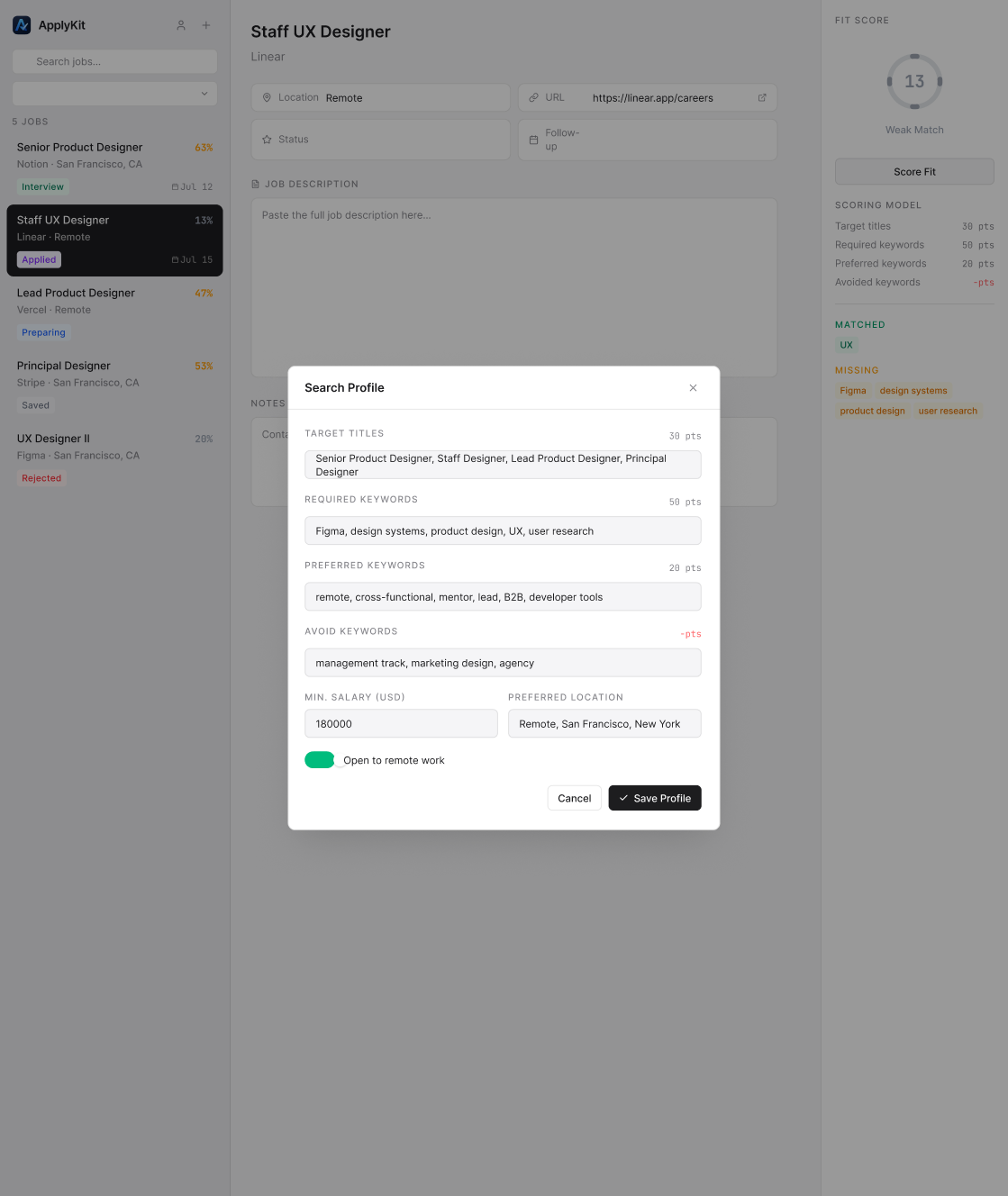Click the Min. Salary field showing 180000
This screenshot has height=1196, width=1008.
click(x=401, y=723)
